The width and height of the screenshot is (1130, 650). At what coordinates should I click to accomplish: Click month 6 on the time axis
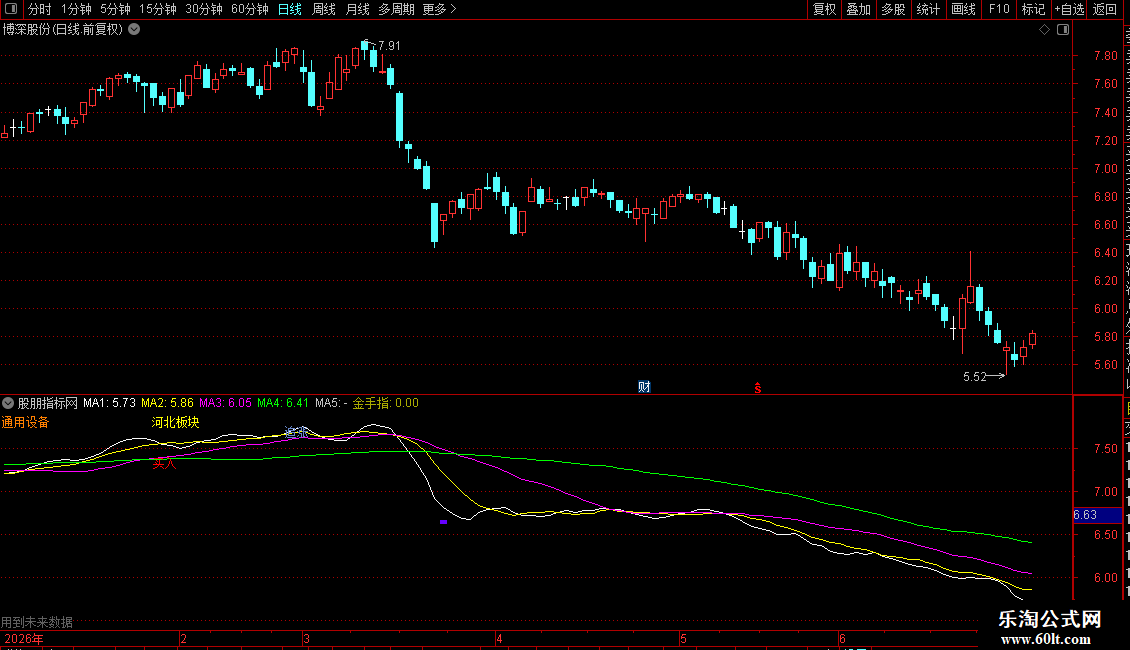point(842,639)
